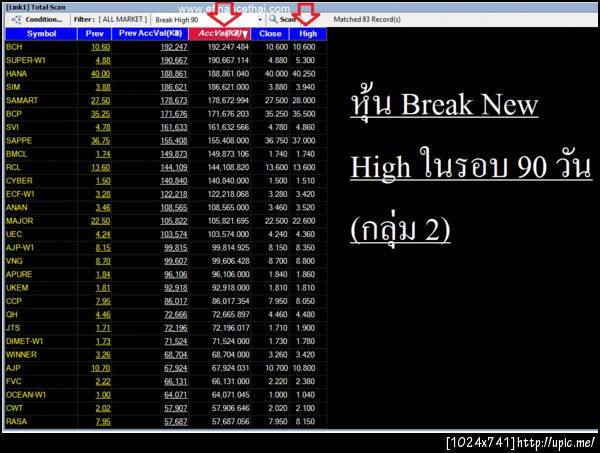Select the SVI symbol
The width and height of the screenshot is (600, 453).
click(12, 127)
